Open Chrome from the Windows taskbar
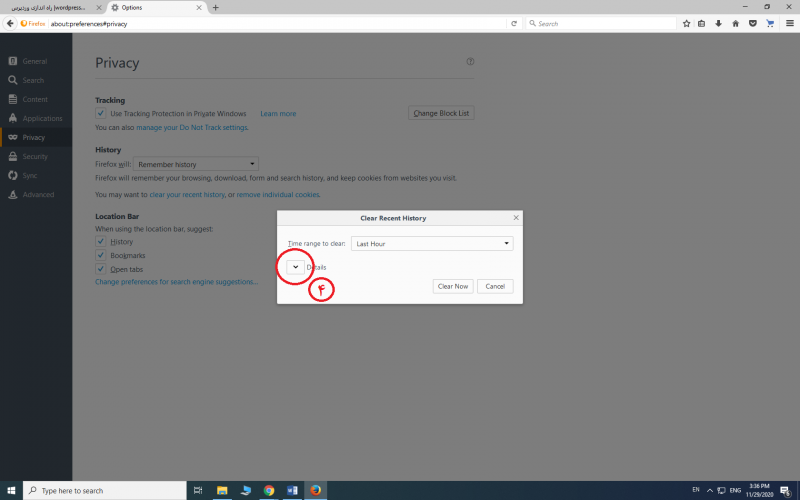 tap(269, 490)
